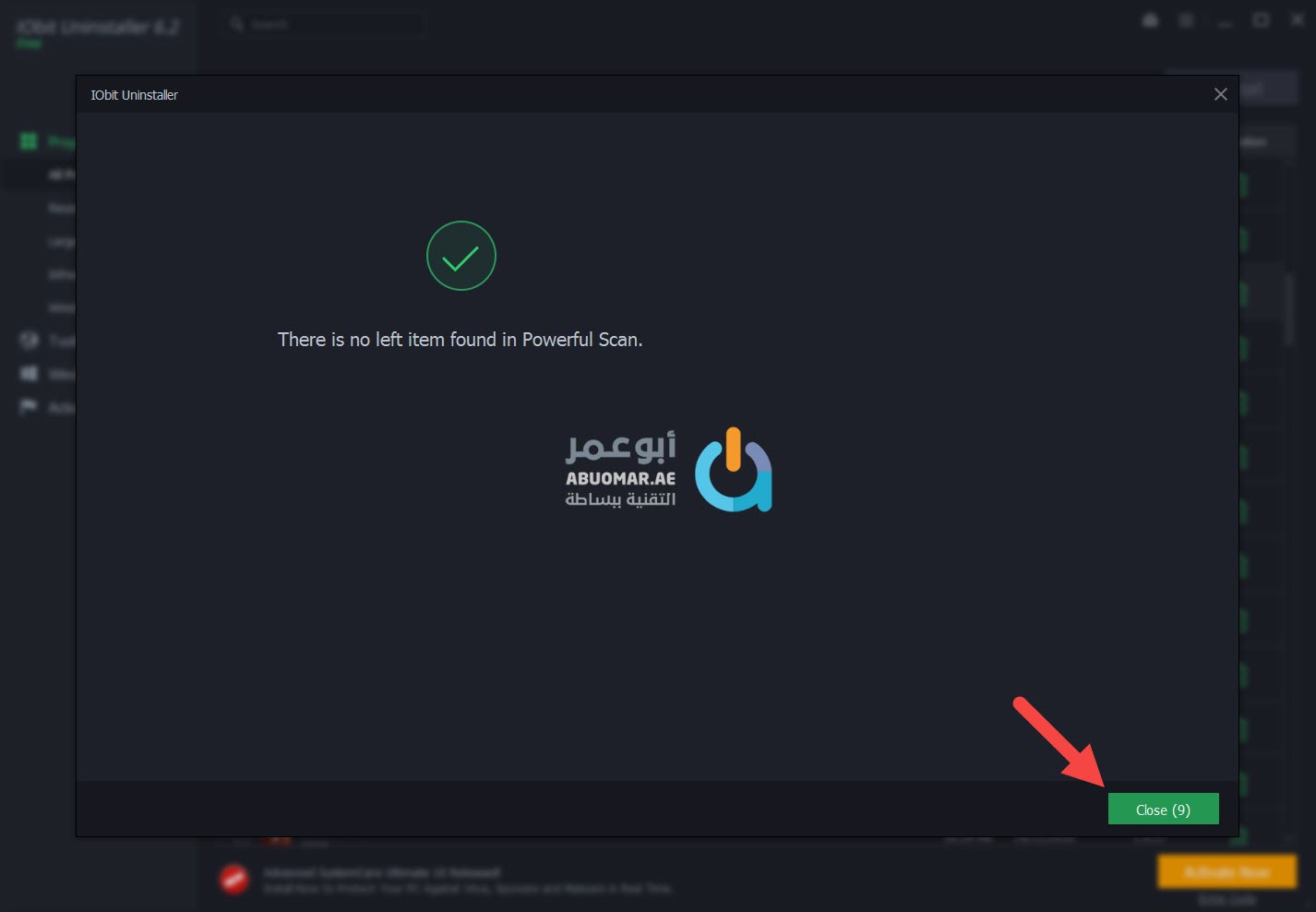Select the green Programs sidebar icon
The width and height of the screenshot is (1316, 912).
click(29, 141)
